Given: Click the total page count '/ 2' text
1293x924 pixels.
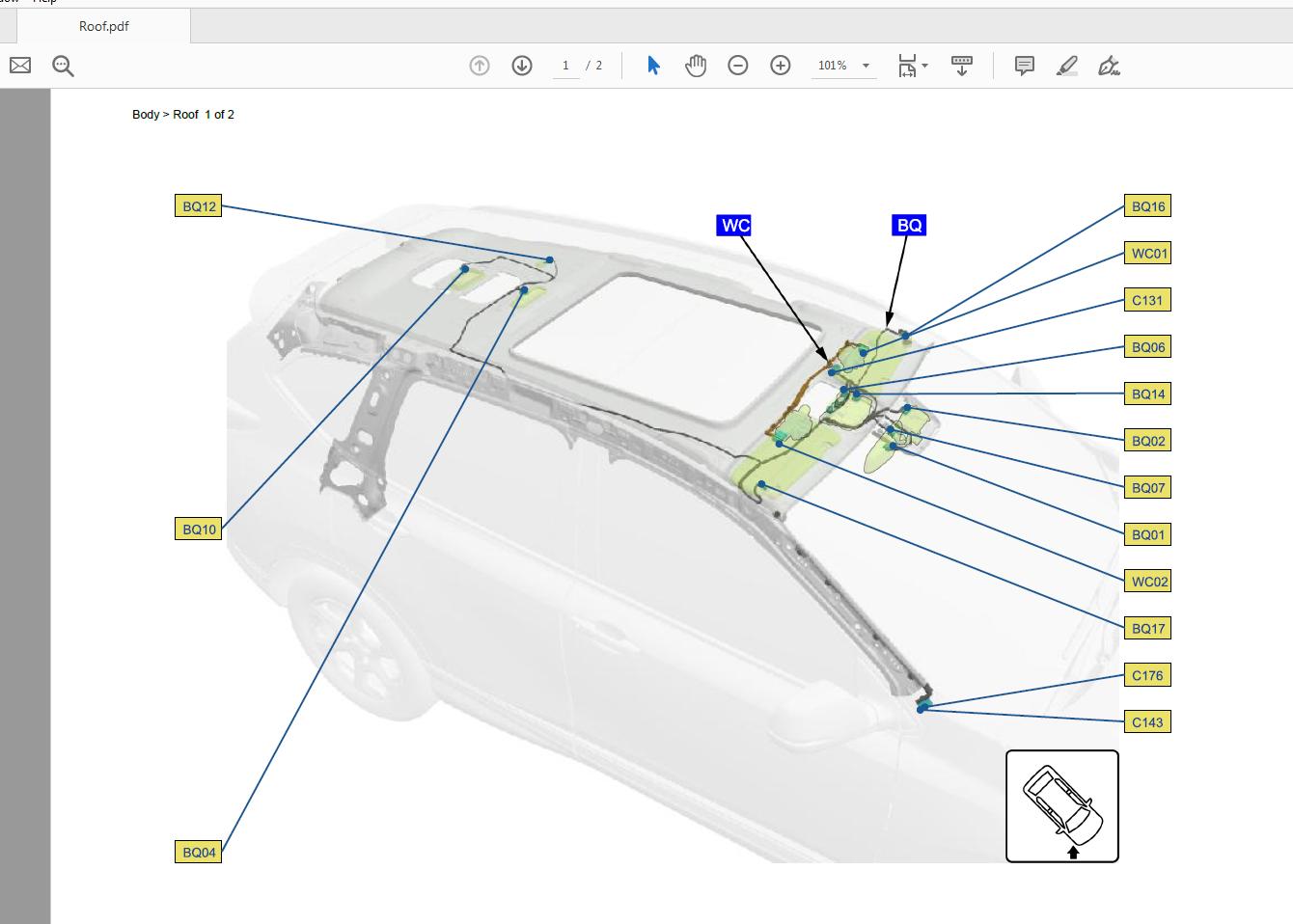Looking at the screenshot, I should (594, 66).
